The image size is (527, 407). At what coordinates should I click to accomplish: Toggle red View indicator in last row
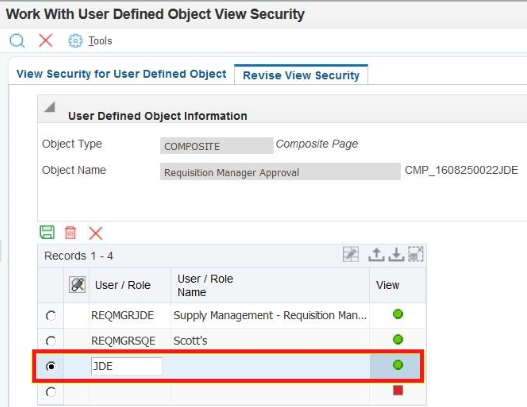[398, 390]
